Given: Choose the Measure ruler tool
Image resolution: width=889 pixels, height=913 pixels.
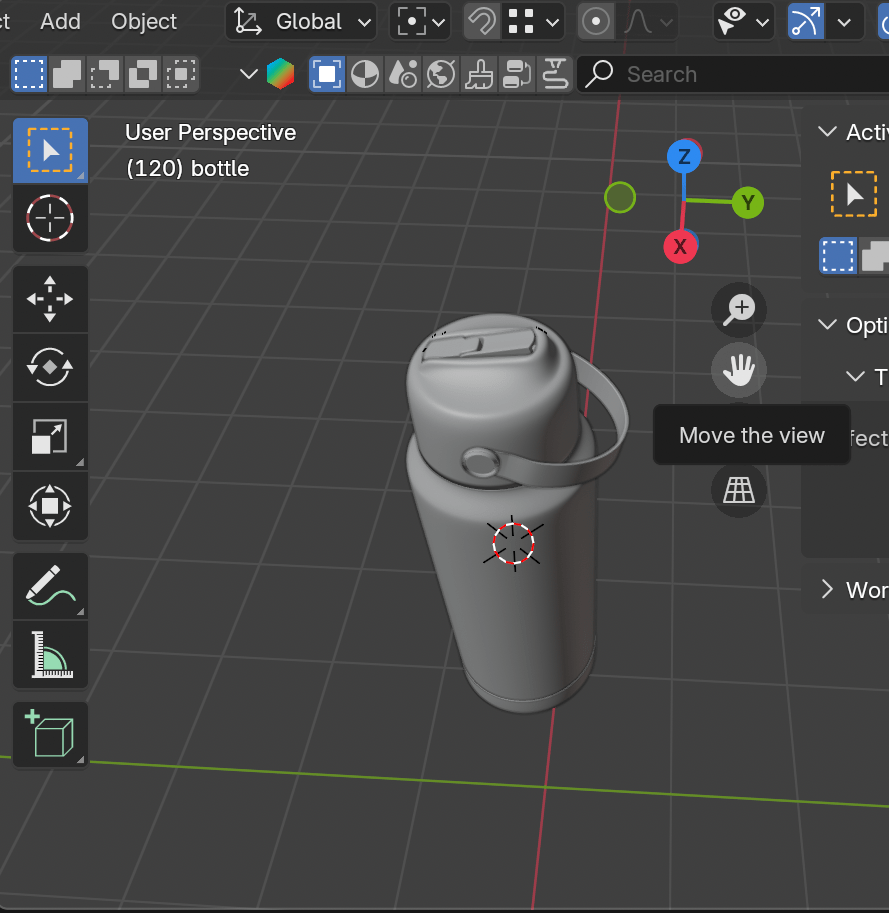Looking at the screenshot, I should (x=50, y=654).
